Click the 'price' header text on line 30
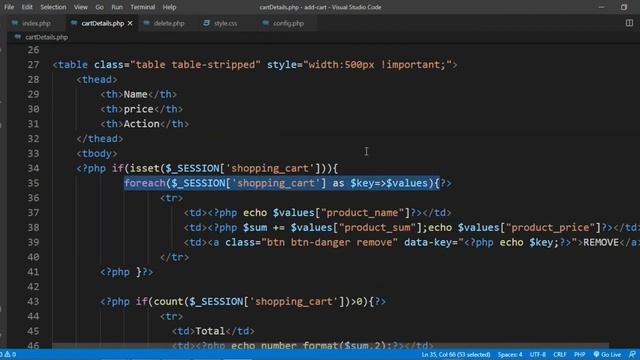Viewport: 640px width, 360px height. [138, 109]
